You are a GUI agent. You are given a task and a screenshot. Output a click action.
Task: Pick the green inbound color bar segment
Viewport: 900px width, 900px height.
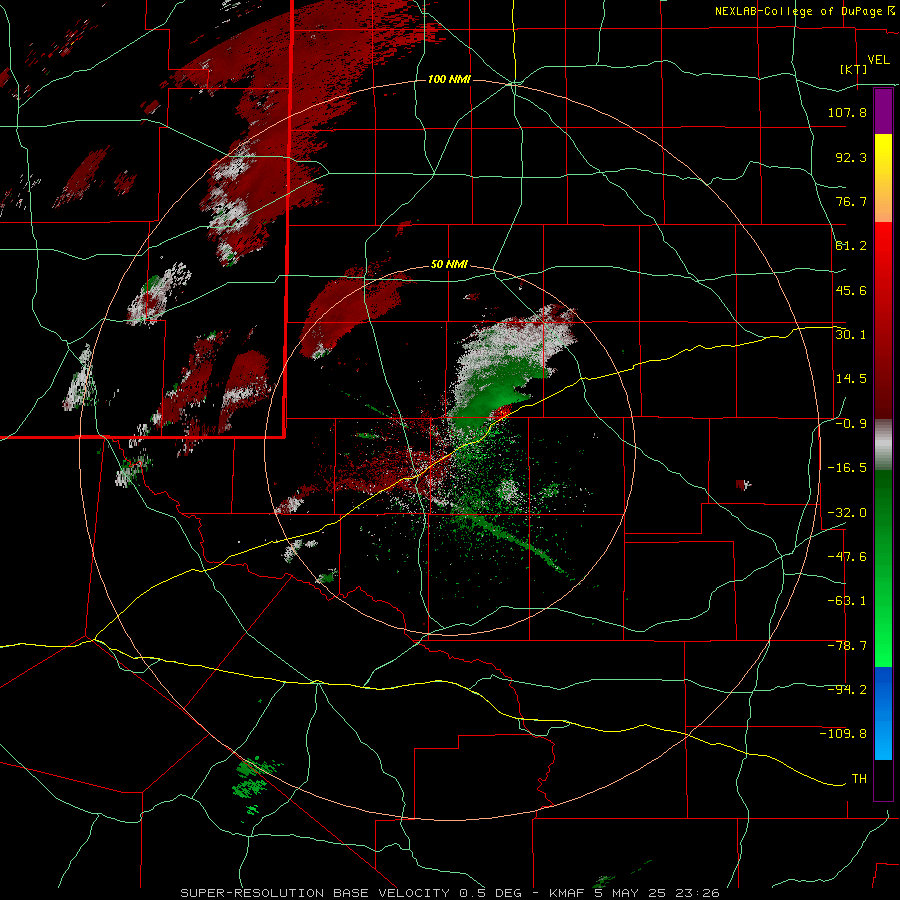click(883, 568)
